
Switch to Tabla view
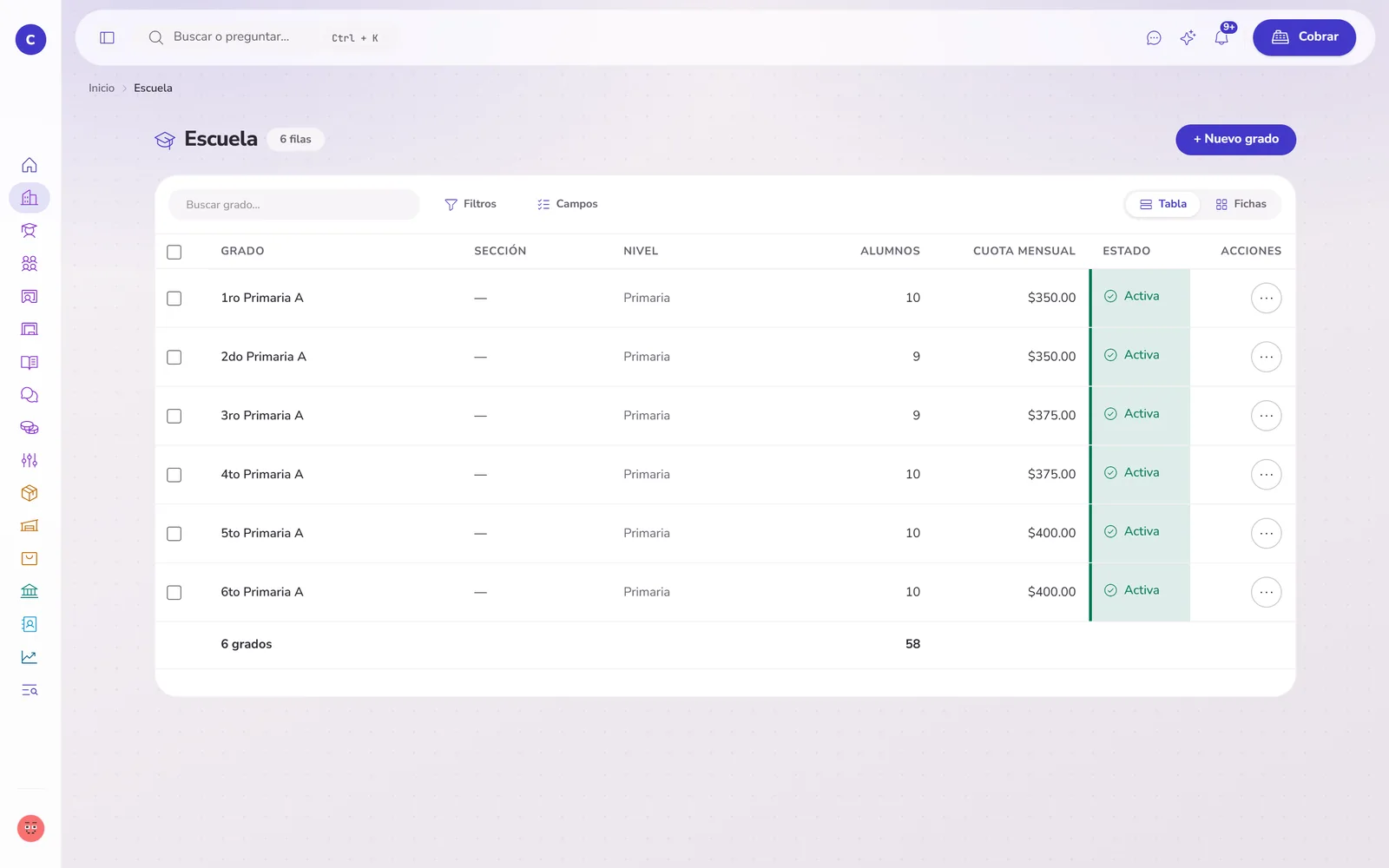coord(1163,204)
